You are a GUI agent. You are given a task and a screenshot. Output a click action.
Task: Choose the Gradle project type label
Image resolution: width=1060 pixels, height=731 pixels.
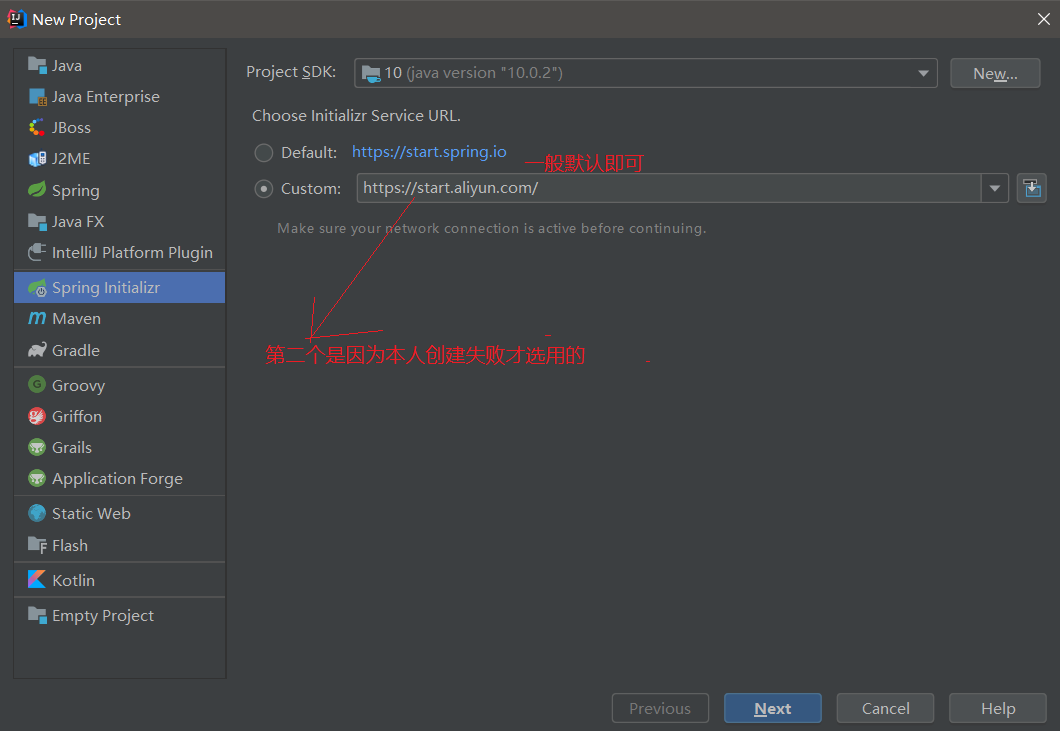pyautogui.click(x=76, y=350)
